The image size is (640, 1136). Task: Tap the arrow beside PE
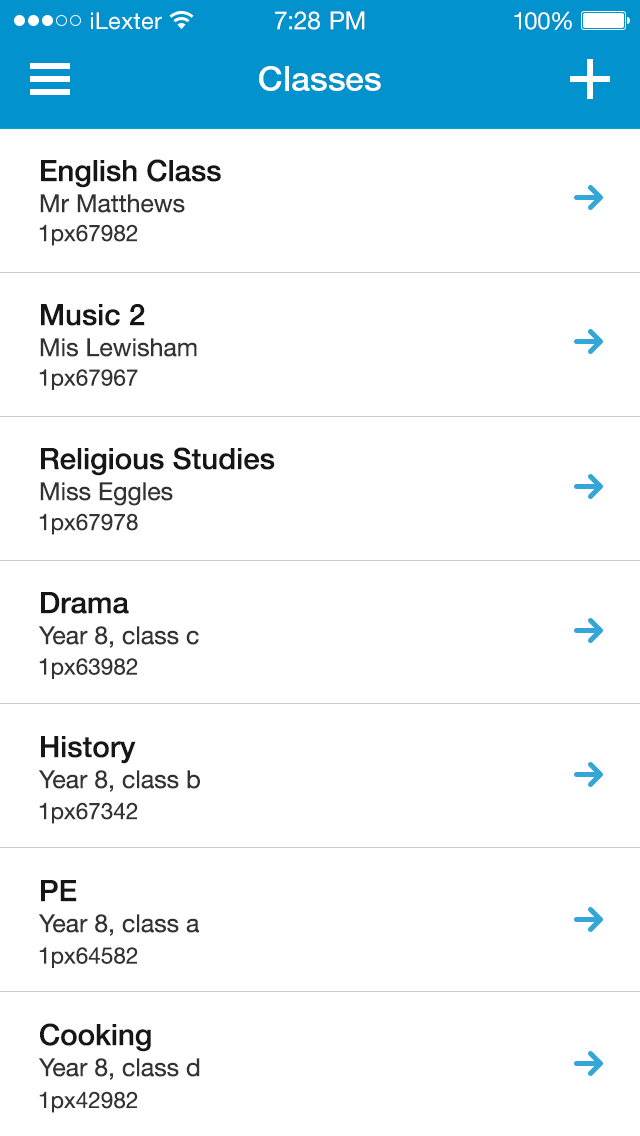pyautogui.click(x=589, y=919)
